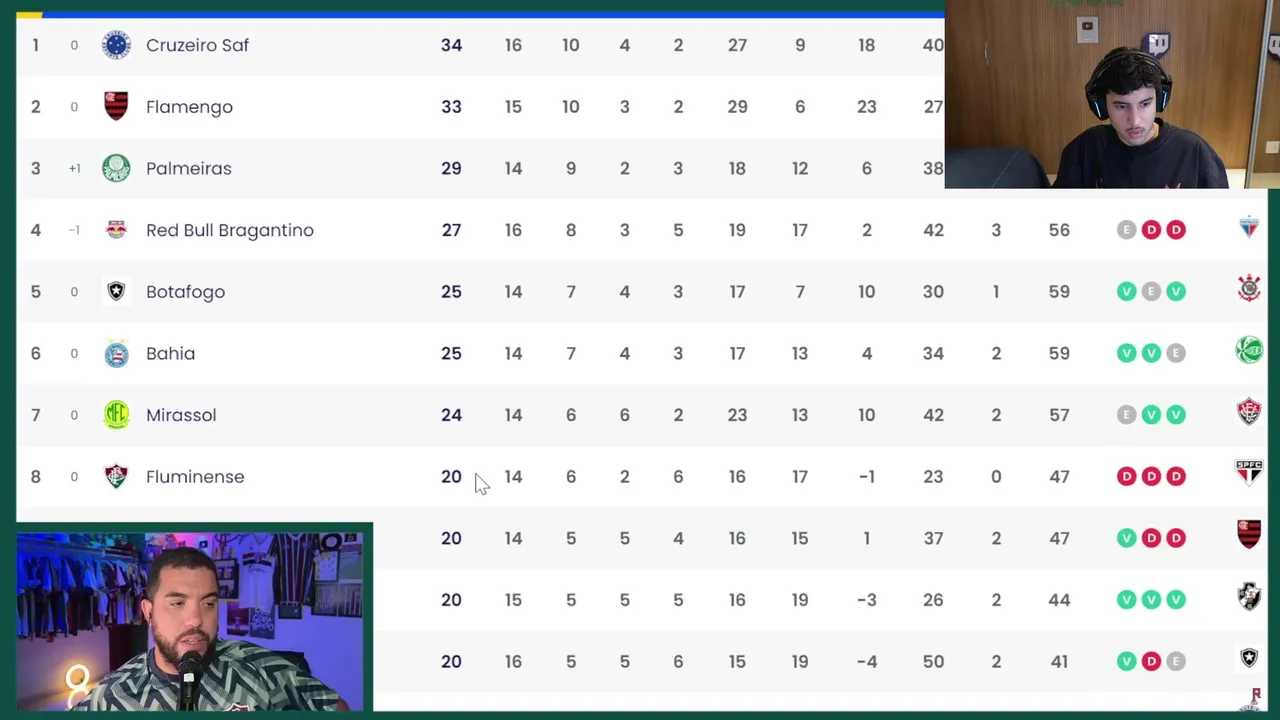The width and height of the screenshot is (1280, 720).
Task: Click Palmeiras' 29 points value
Action: tap(451, 168)
